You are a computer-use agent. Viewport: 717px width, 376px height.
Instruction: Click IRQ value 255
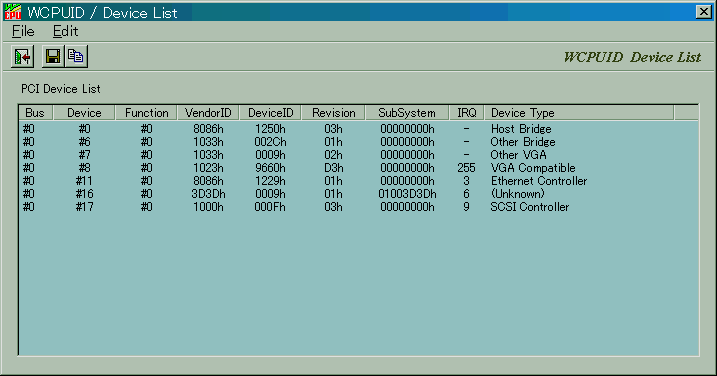click(x=466, y=168)
